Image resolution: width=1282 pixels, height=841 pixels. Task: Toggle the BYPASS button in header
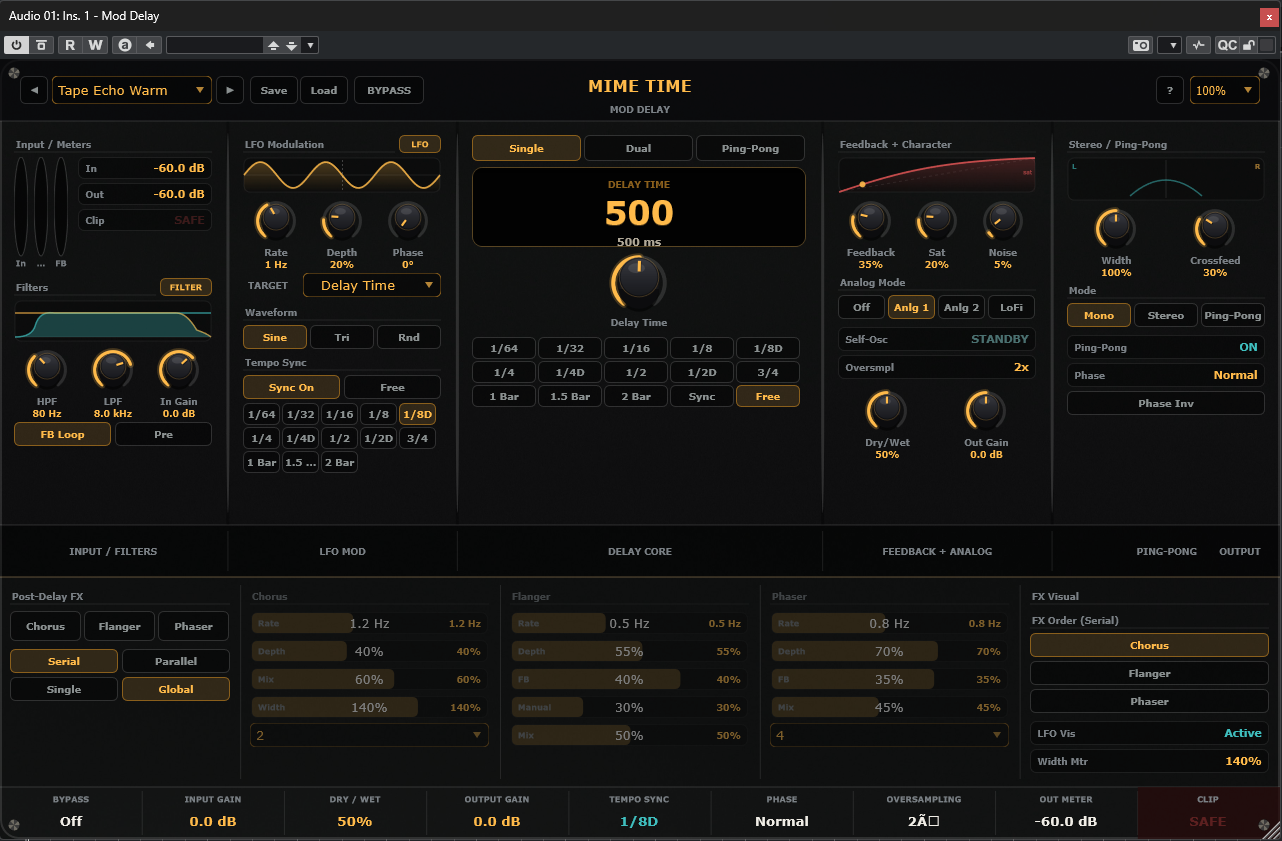(x=389, y=90)
